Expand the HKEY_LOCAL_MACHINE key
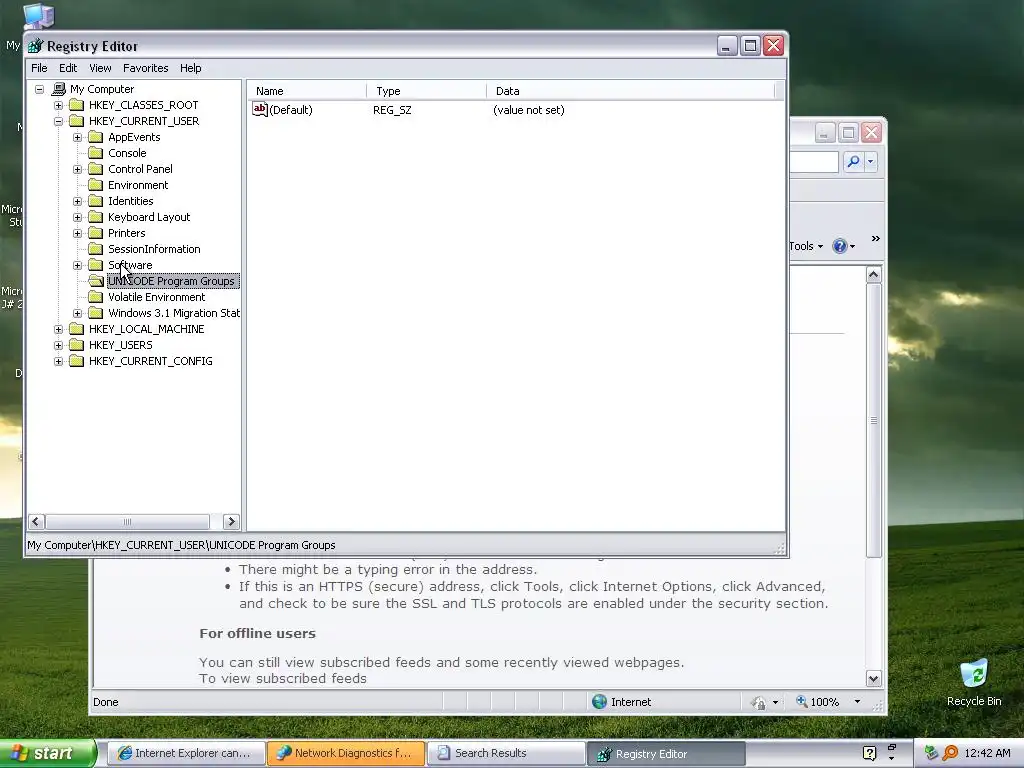 coord(59,329)
